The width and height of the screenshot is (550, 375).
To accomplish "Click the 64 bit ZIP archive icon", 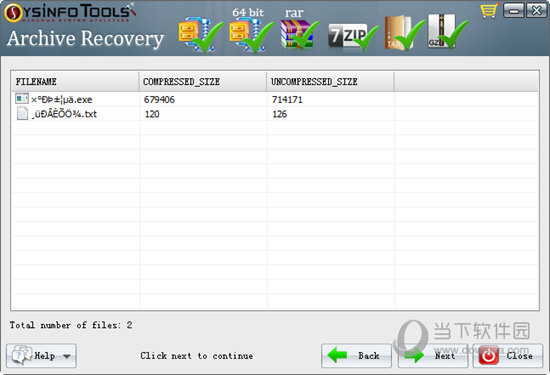I will (251, 35).
